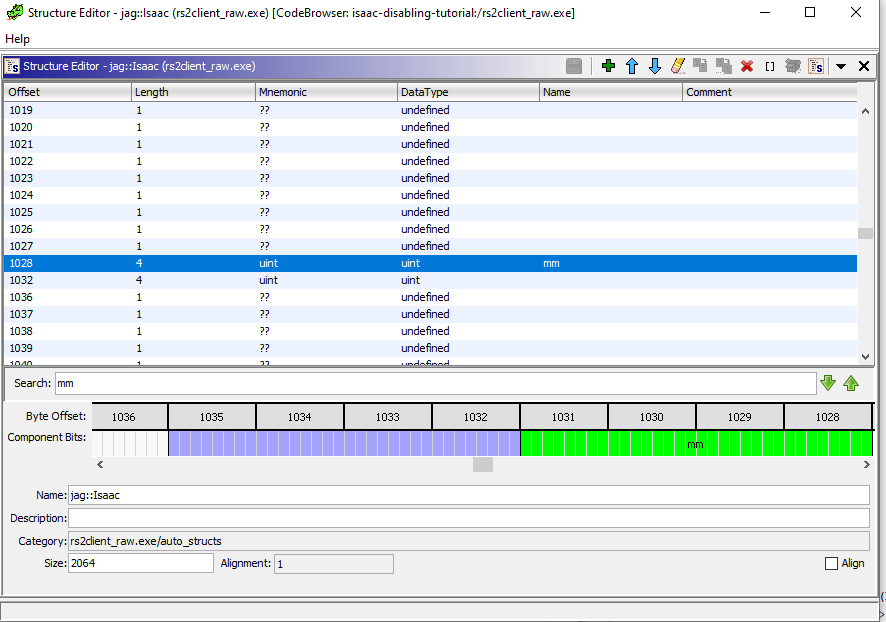886x622 pixels.
Task: Click byte offset 1035 header
Action: (x=211, y=417)
